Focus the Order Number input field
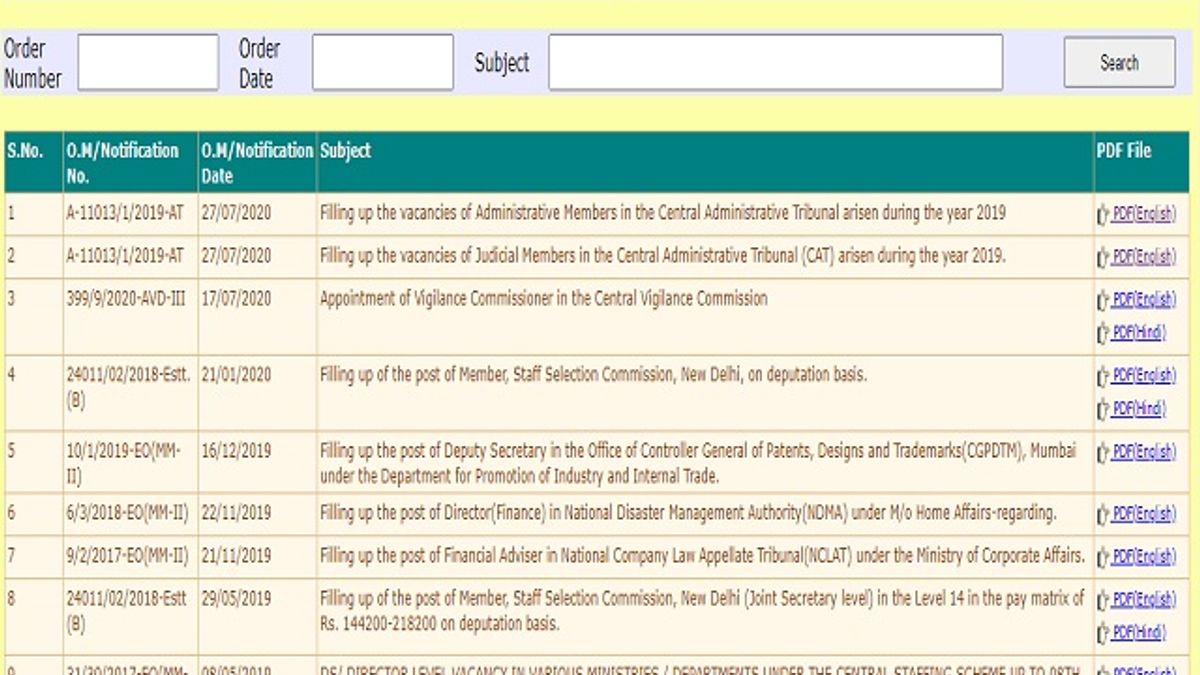Viewport: 1200px width, 675px height. tap(148, 63)
